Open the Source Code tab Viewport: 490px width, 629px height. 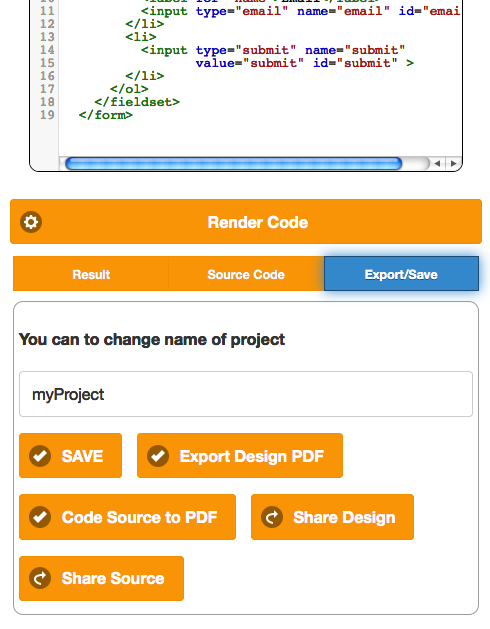(x=246, y=274)
